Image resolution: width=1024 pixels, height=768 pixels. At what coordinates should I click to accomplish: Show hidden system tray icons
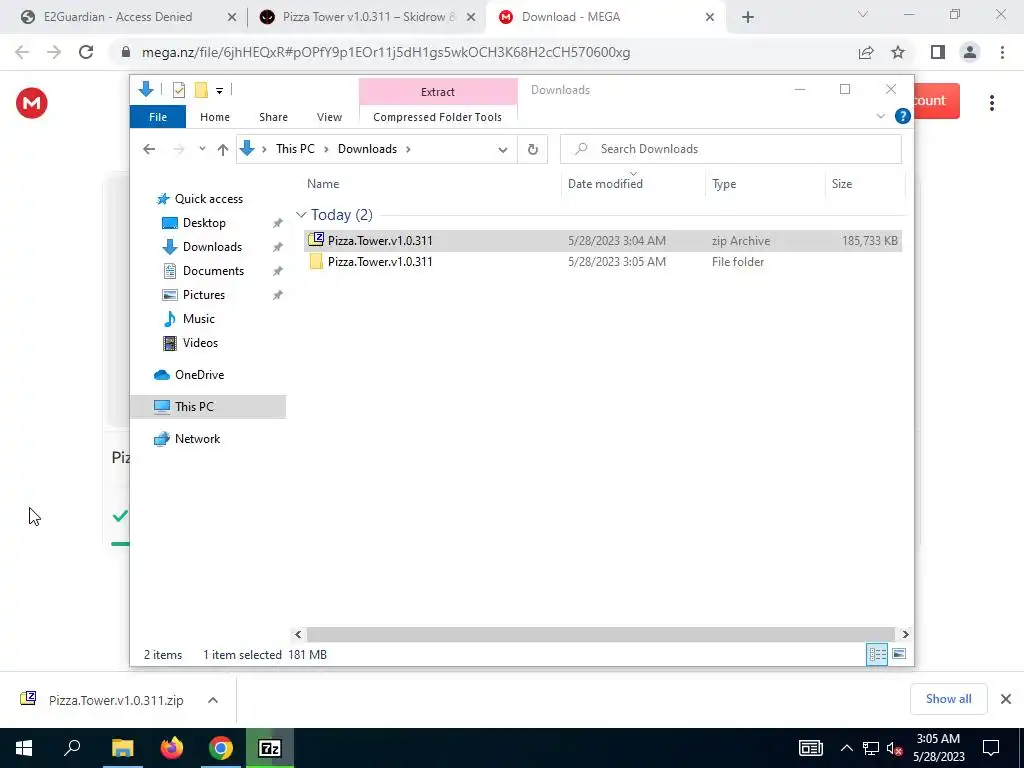pos(846,748)
